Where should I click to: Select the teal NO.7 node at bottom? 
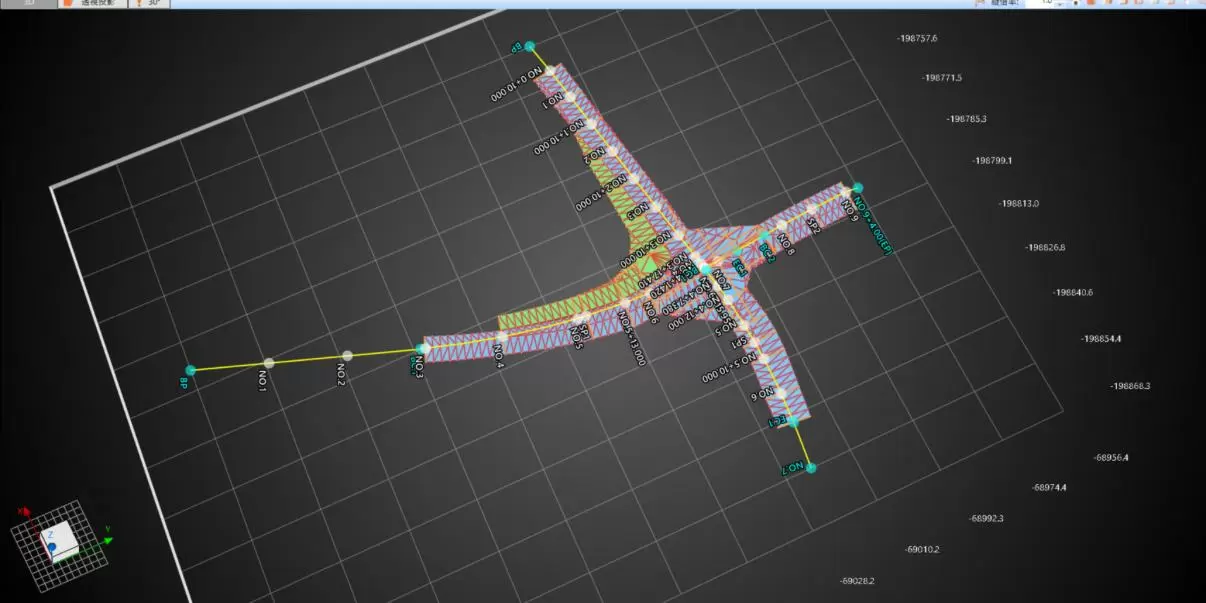[x=811, y=468]
